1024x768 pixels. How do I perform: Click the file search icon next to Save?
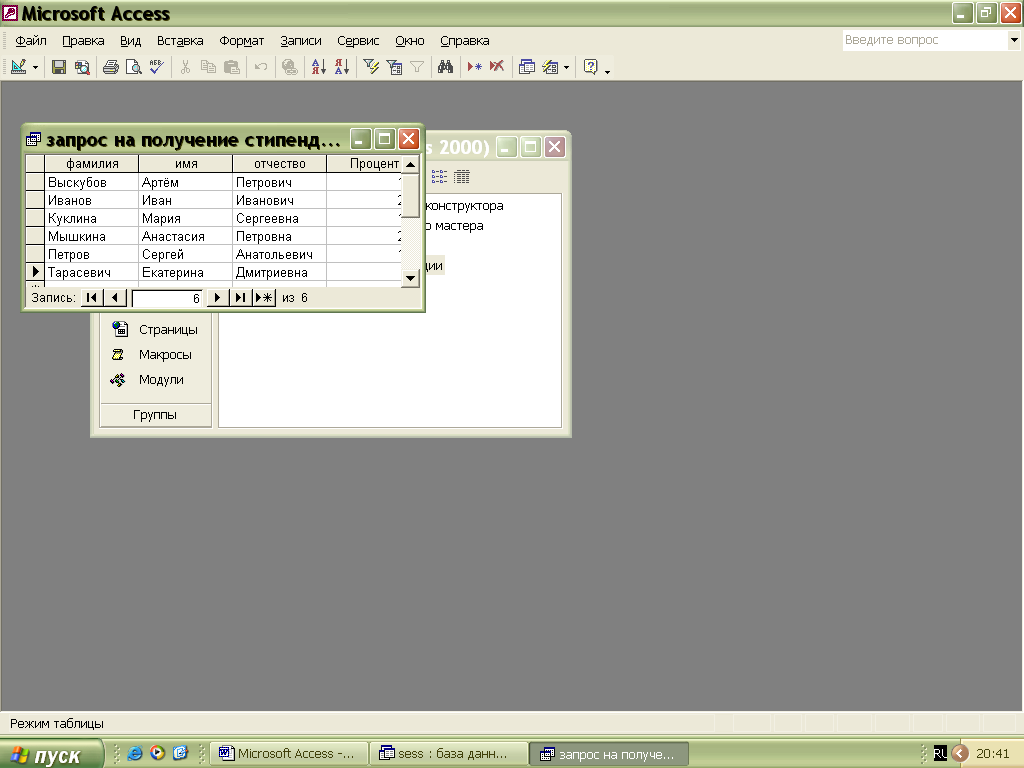coord(82,67)
